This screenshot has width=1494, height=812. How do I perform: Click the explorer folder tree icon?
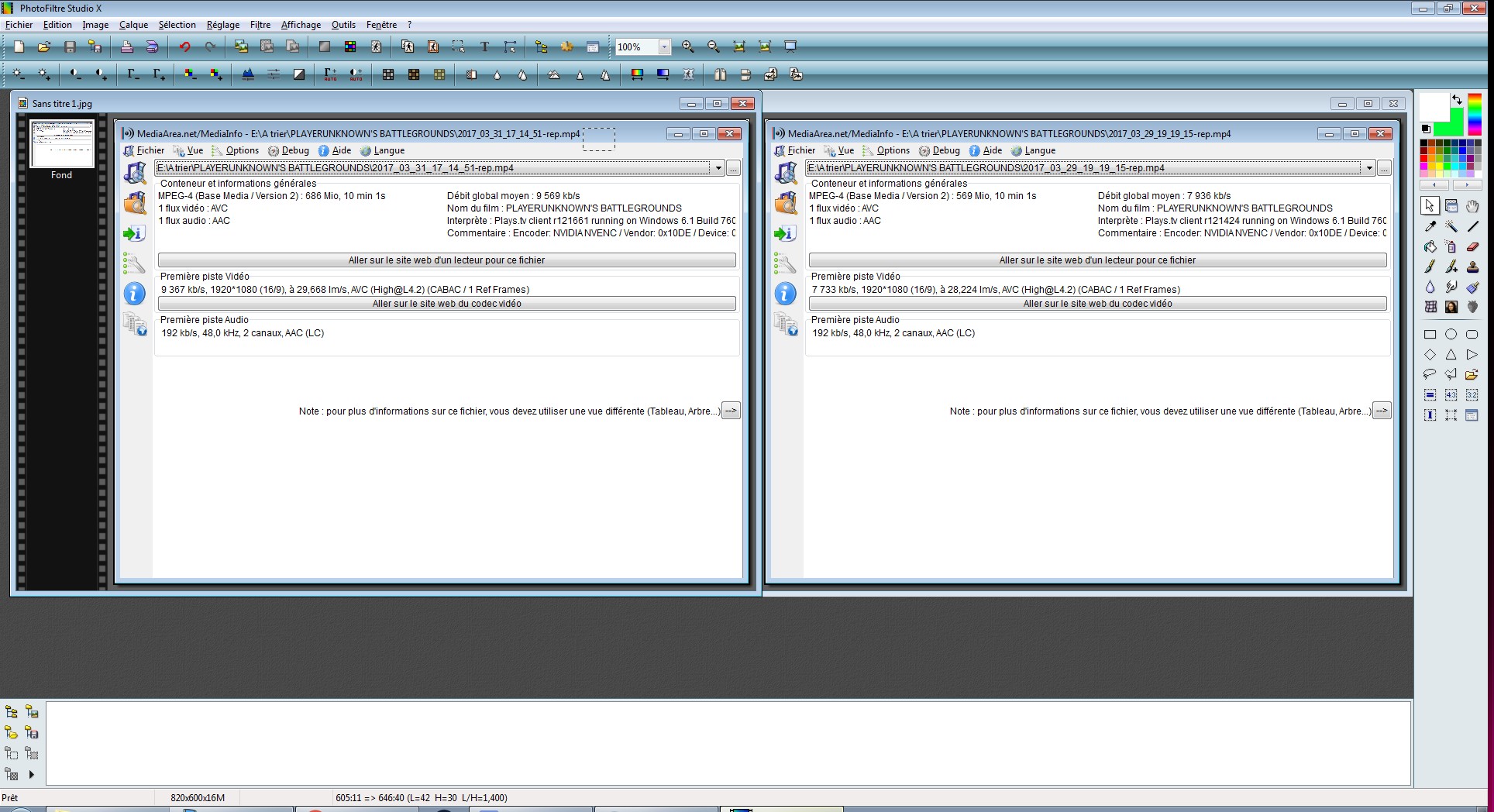tap(11, 711)
